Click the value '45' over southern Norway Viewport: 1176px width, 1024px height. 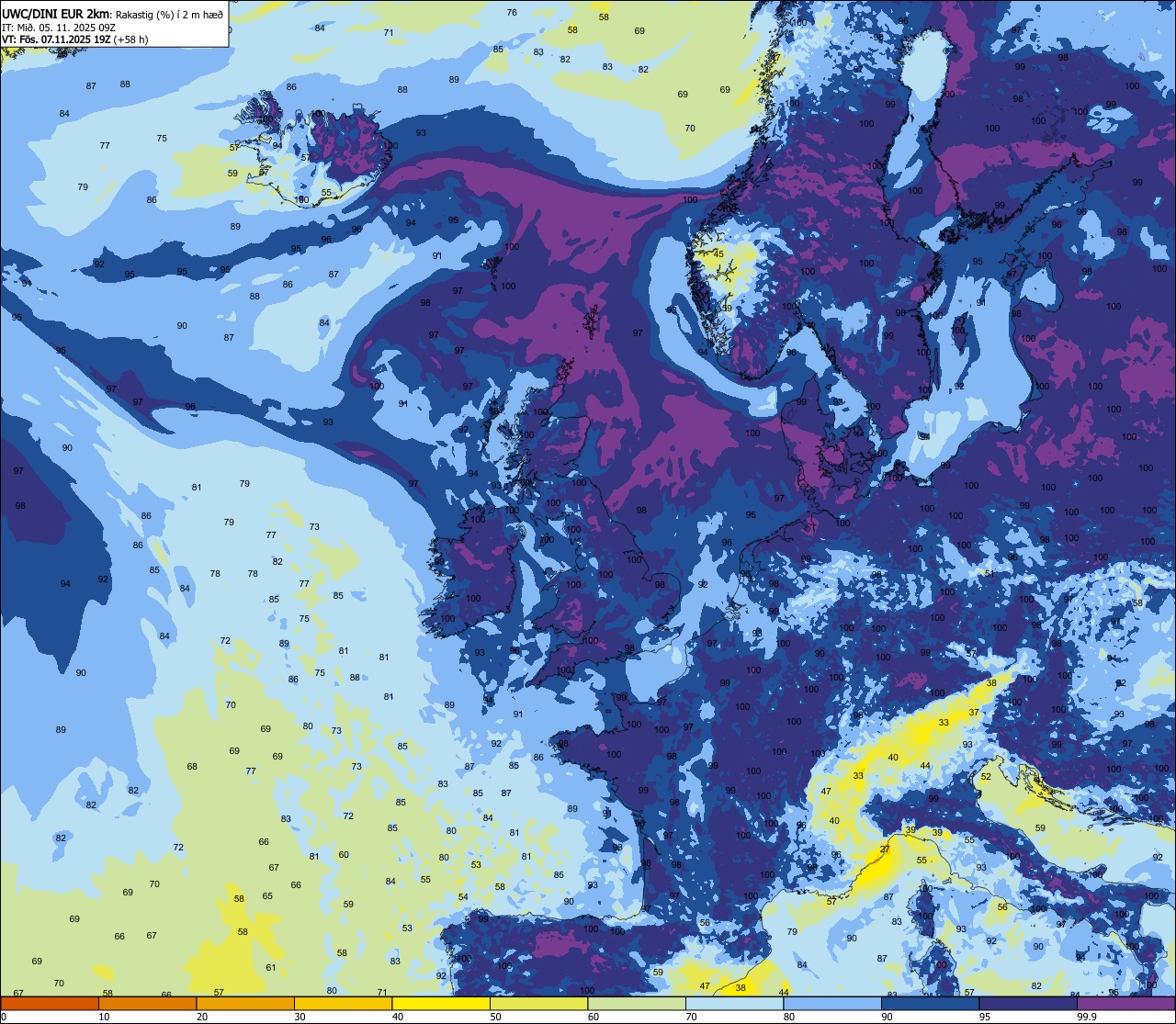click(719, 254)
